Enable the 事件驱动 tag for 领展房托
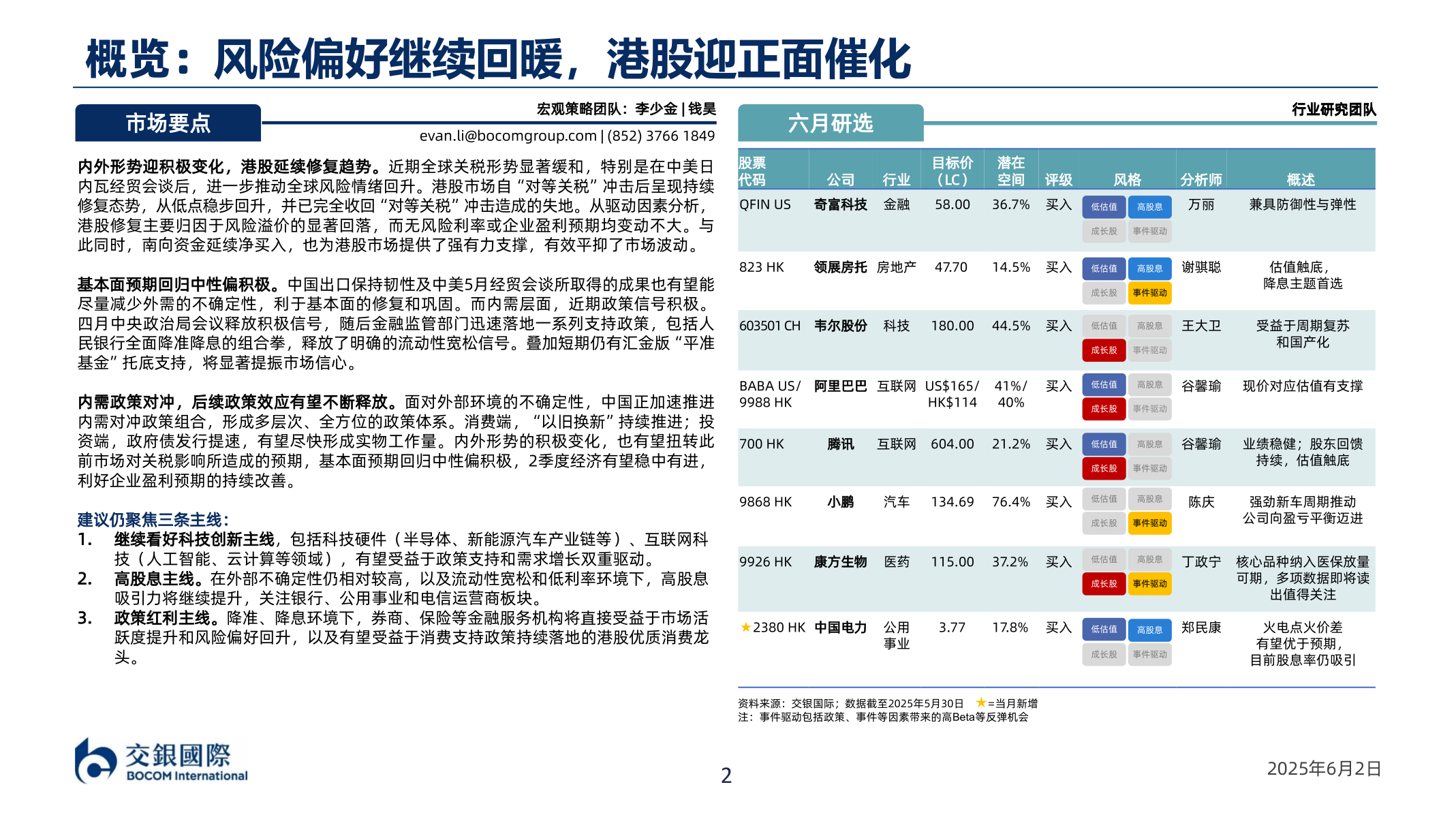Screen dimensions: 1456x819 click(1149, 292)
